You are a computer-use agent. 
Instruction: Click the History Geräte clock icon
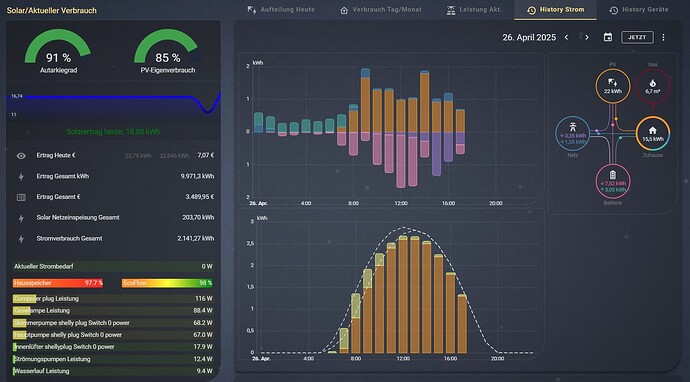pyautogui.click(x=613, y=10)
